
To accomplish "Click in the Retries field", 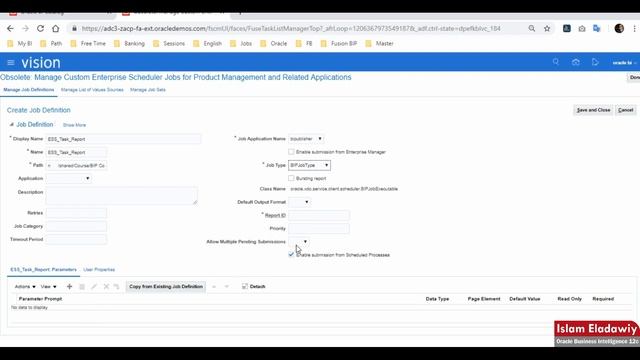I will [x=76, y=213].
